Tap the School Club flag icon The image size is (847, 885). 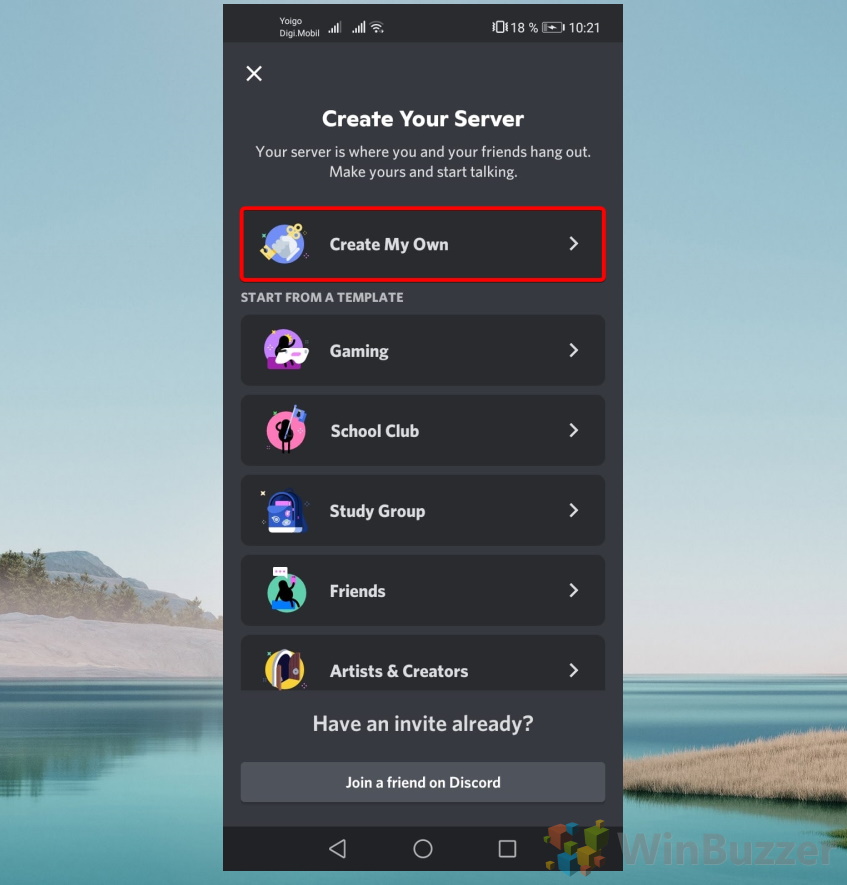tap(286, 430)
